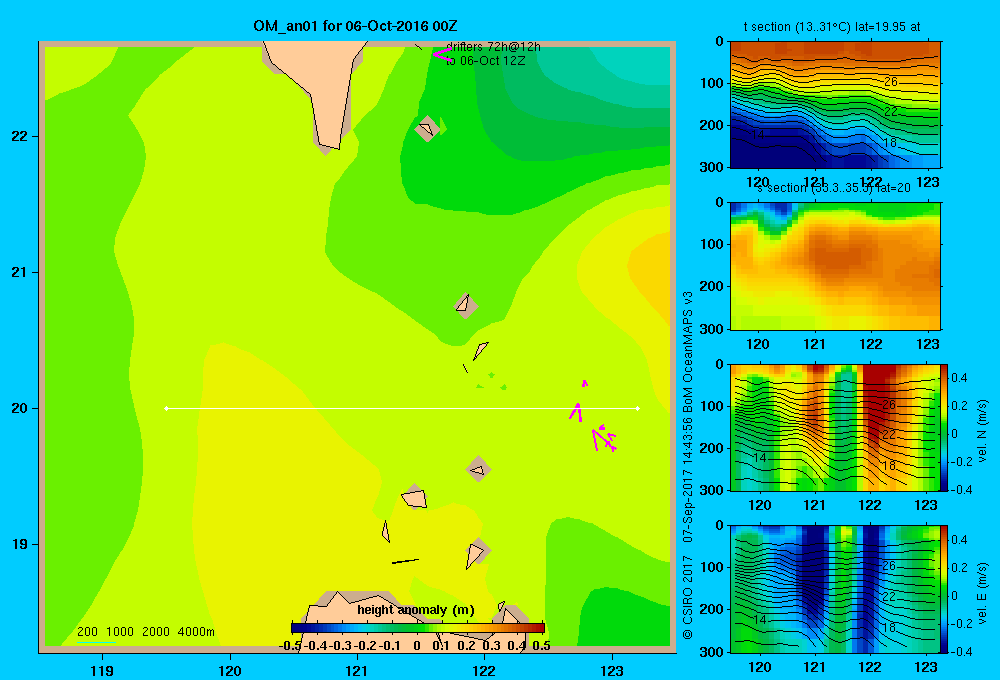Image resolution: width=1000 pixels, height=680 pixels.
Task: Click the '26' isotherm label in temperature section
Action: point(891,82)
